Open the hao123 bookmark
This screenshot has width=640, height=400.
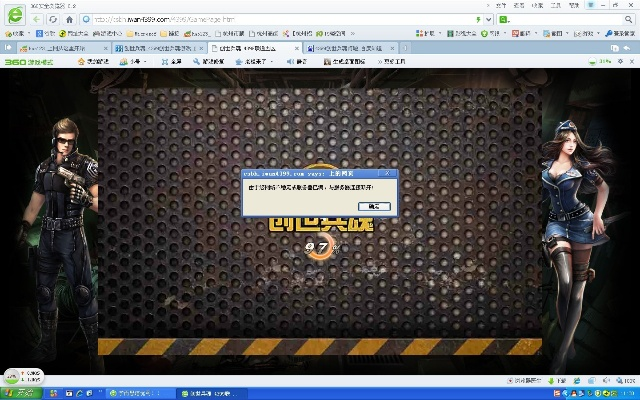pos(197,33)
